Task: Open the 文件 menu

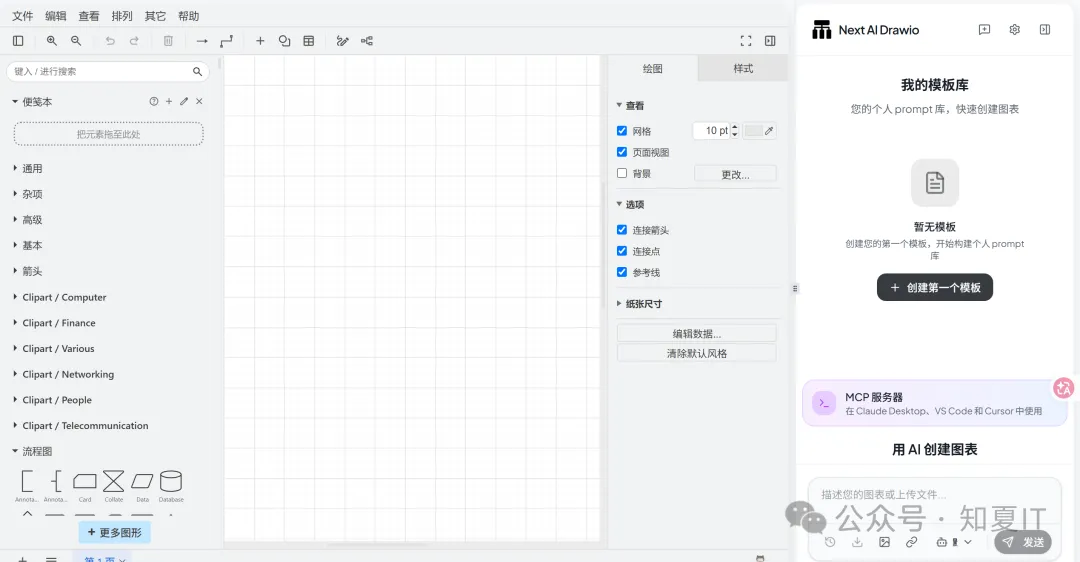Action: [x=23, y=16]
